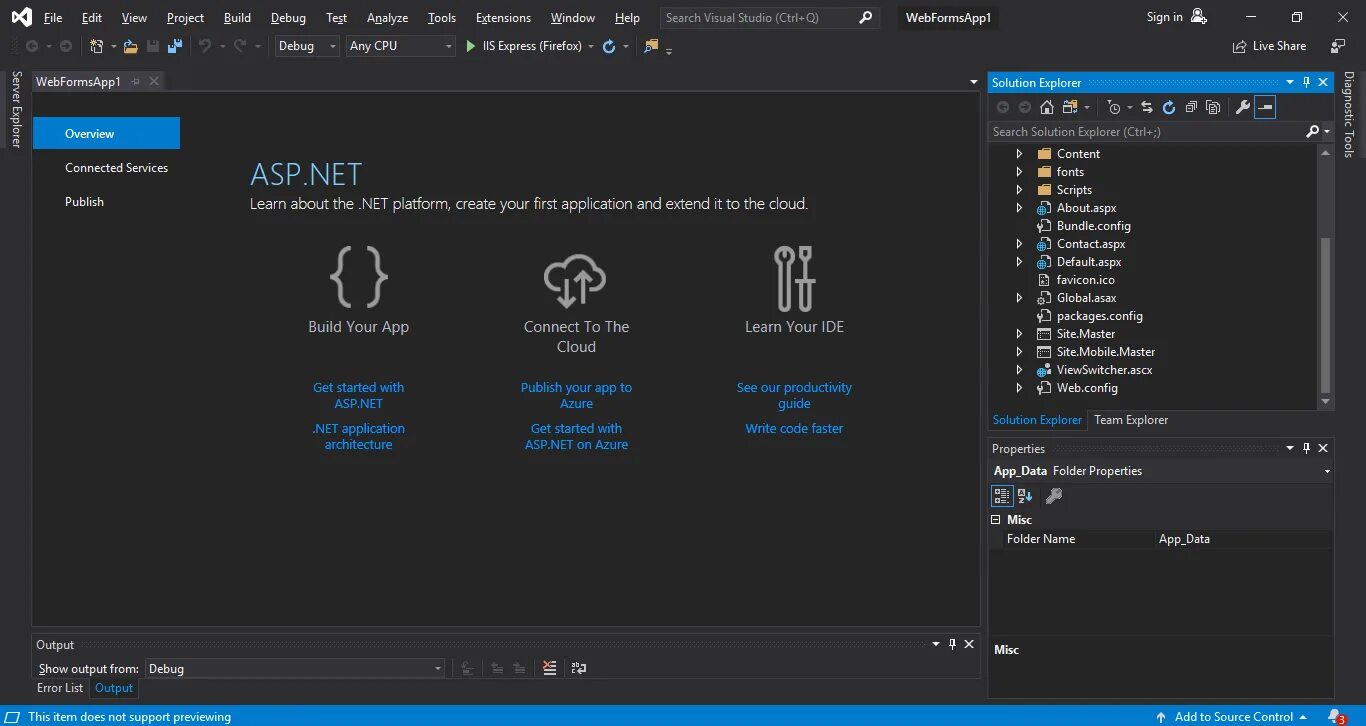Screen dimensions: 1366x726
Task: Pin the Solution Explorer panel
Action: (x=1306, y=83)
